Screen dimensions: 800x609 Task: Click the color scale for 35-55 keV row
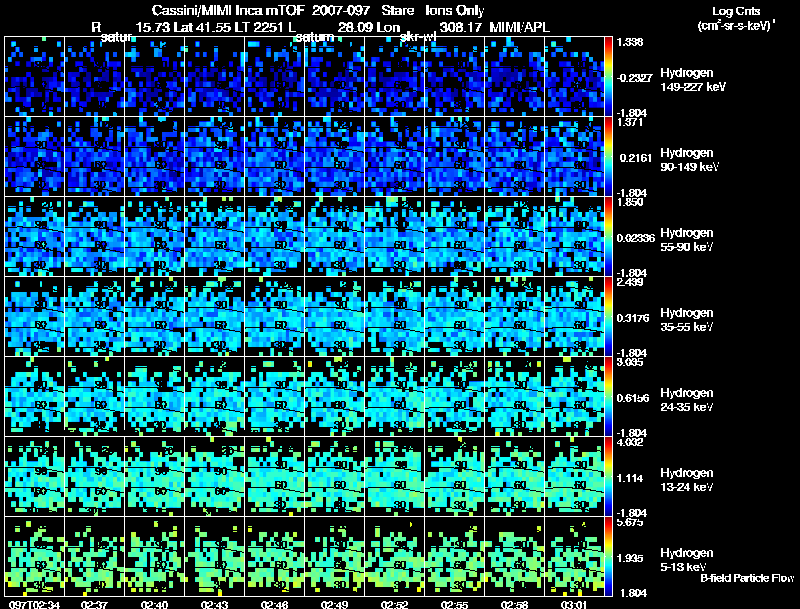pos(608,316)
